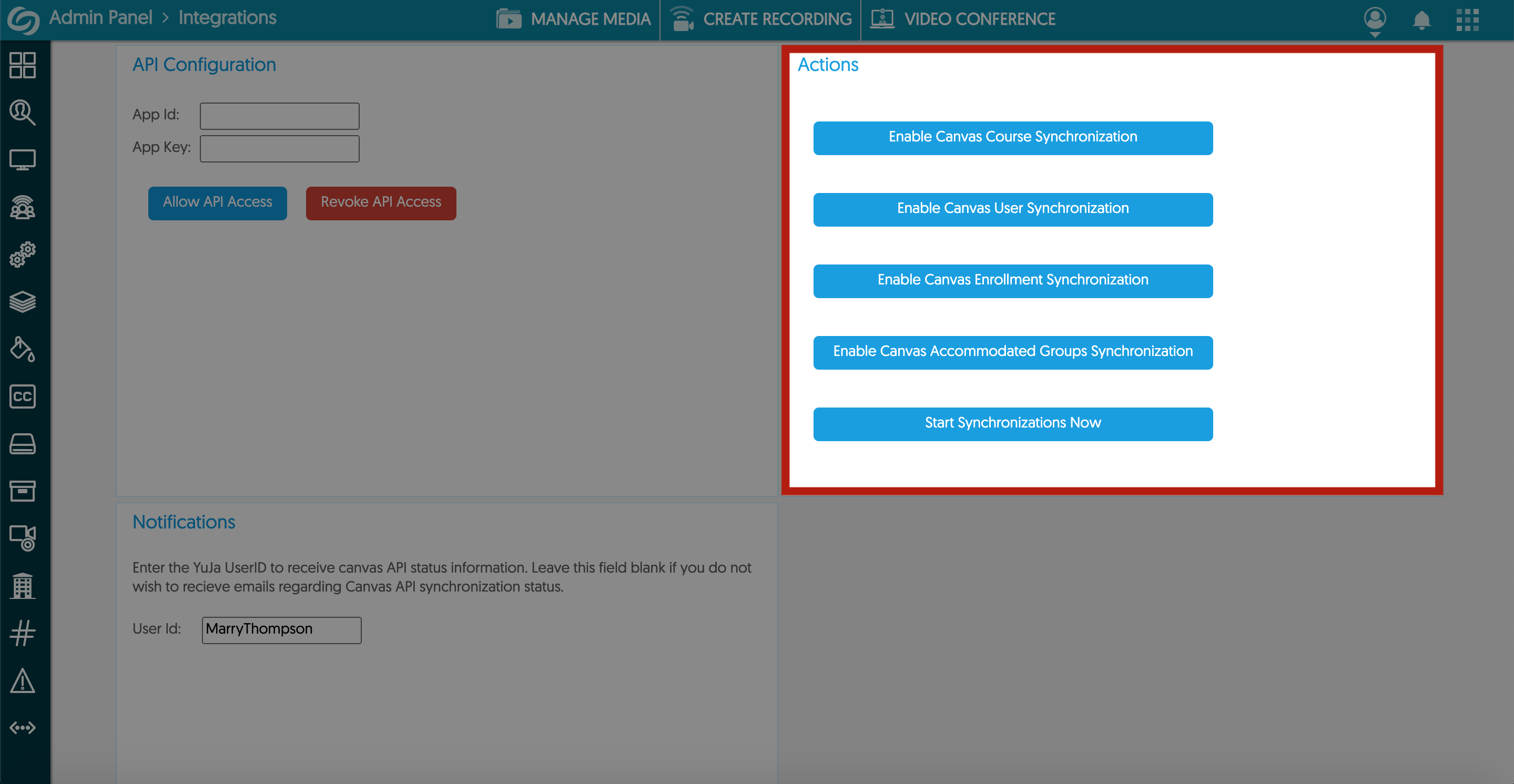Enable Canvas Course Synchronization
Image resolution: width=1514 pixels, height=784 pixels.
click(x=1012, y=138)
